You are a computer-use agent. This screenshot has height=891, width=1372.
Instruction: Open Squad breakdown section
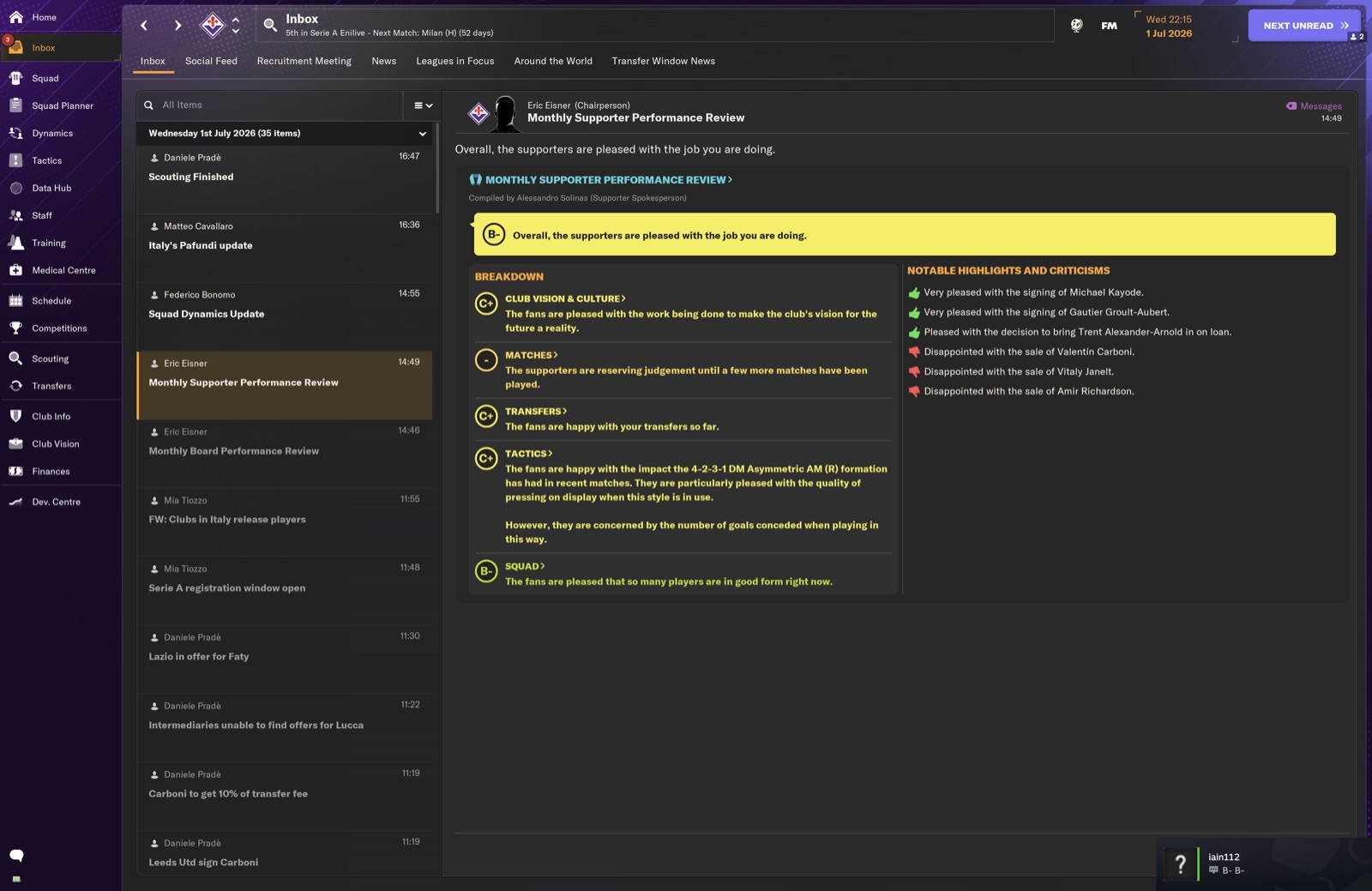pyautogui.click(x=525, y=566)
